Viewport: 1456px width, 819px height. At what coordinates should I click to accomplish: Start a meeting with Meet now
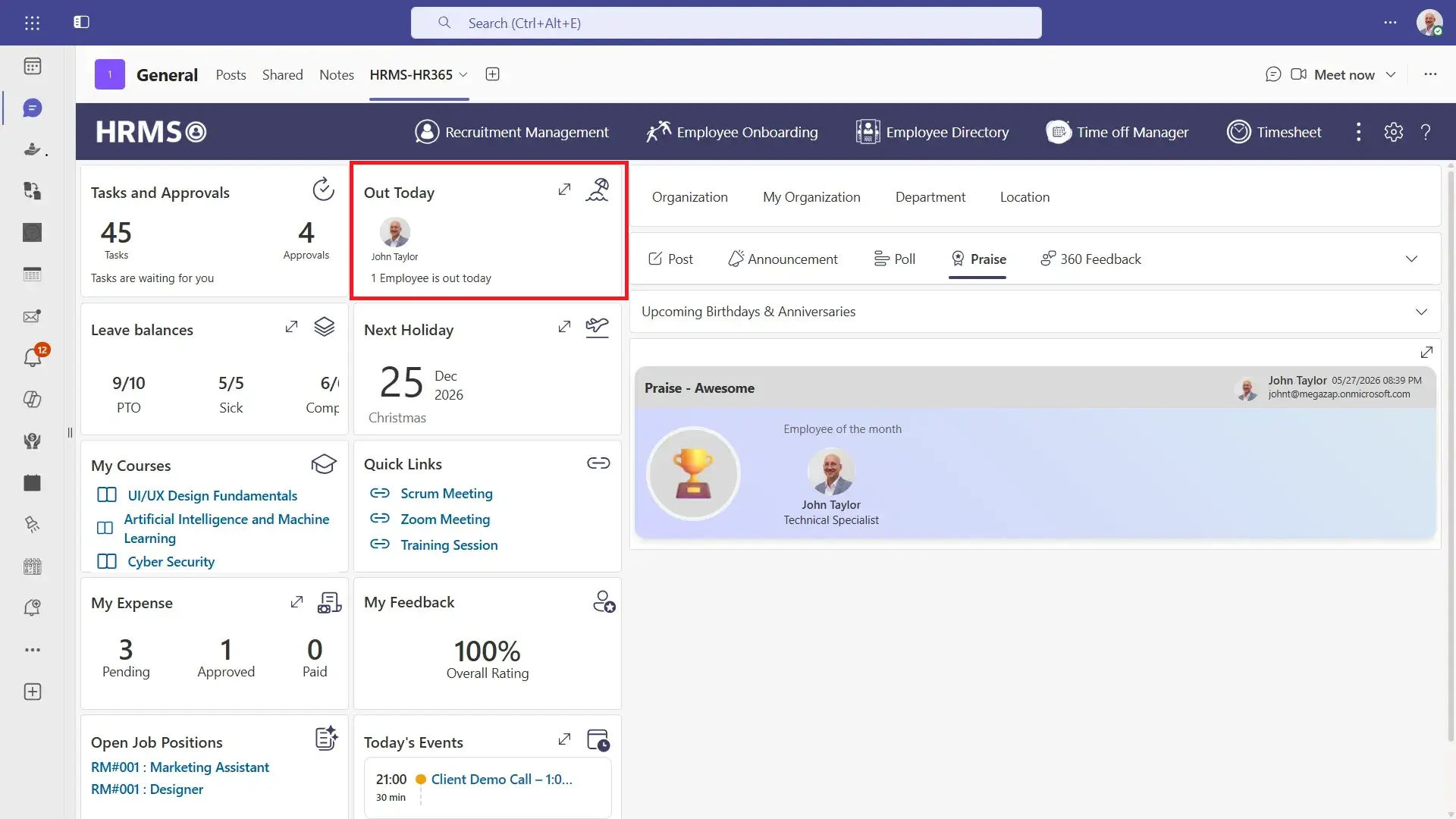coord(1332,74)
